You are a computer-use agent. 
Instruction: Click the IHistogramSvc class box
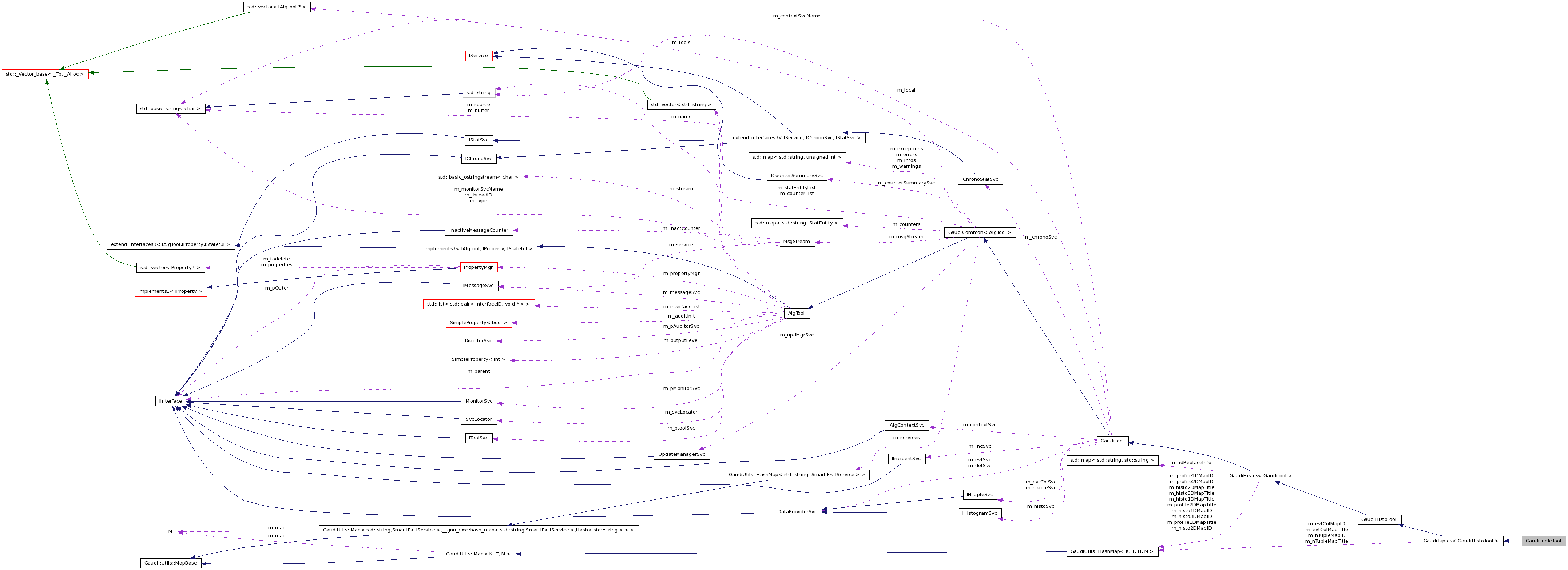981,513
